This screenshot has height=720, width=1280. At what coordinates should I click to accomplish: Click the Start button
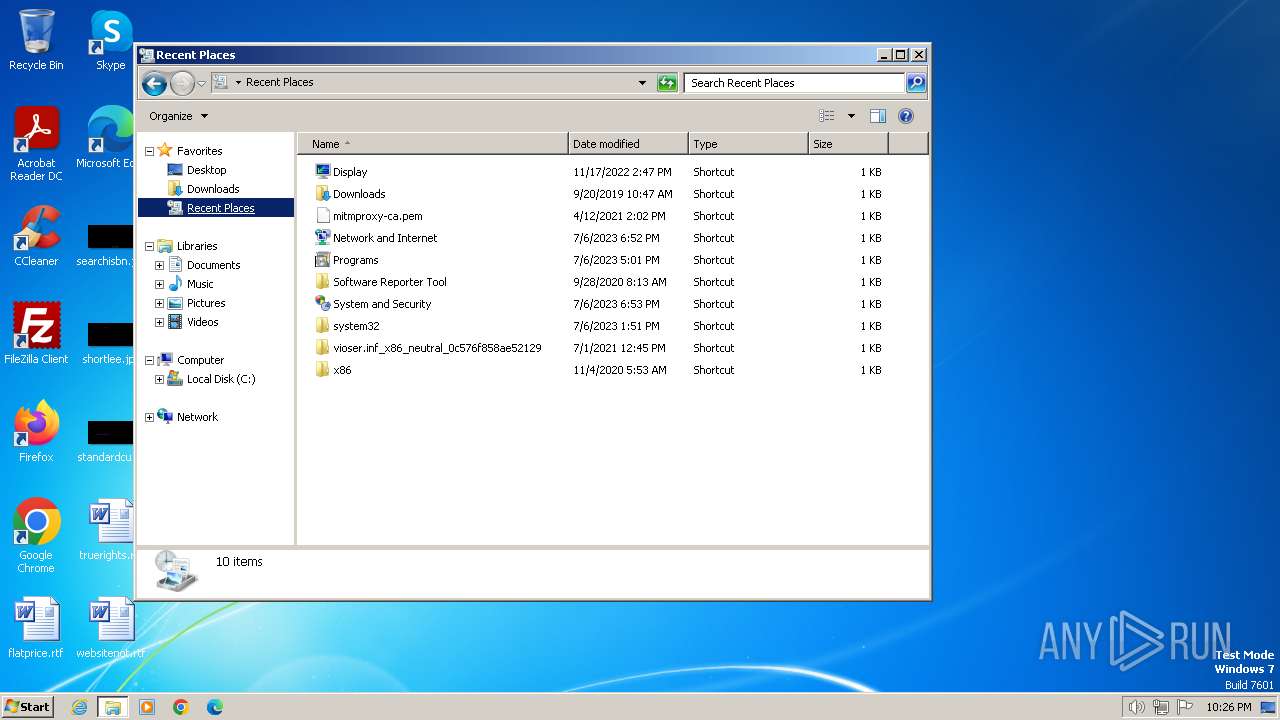pos(28,706)
